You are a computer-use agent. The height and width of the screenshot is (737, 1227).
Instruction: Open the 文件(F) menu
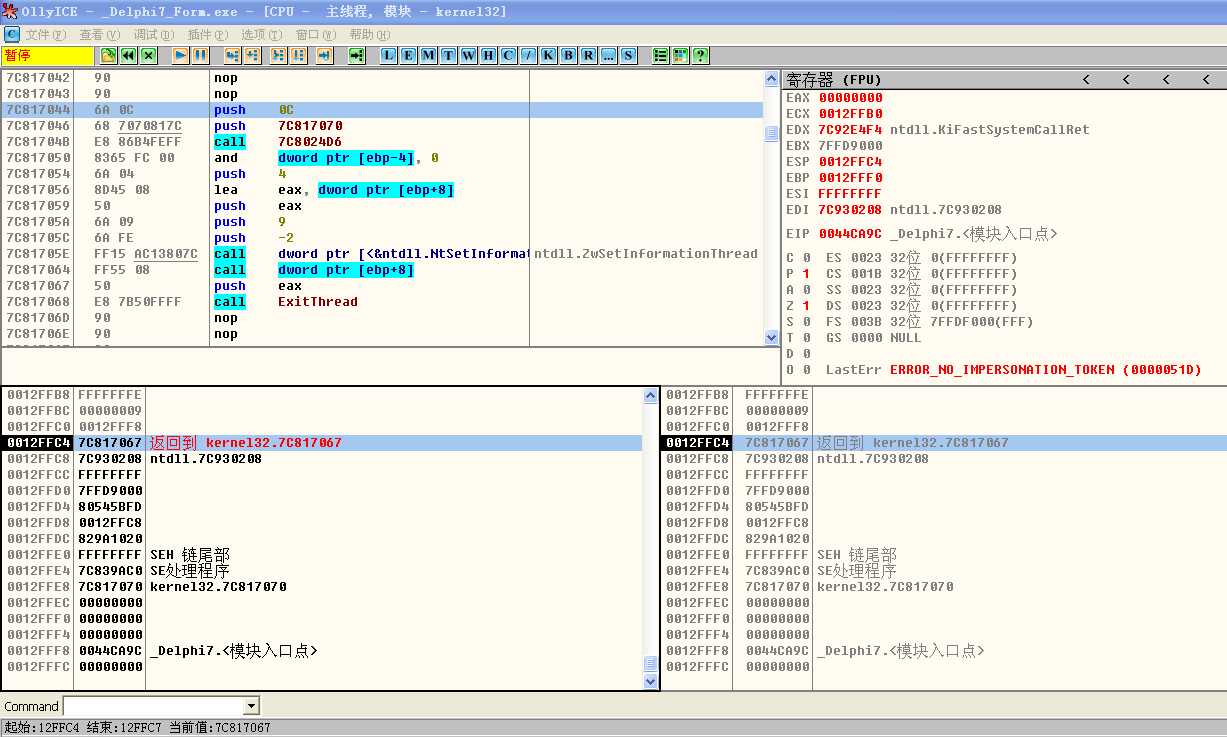(x=45, y=35)
